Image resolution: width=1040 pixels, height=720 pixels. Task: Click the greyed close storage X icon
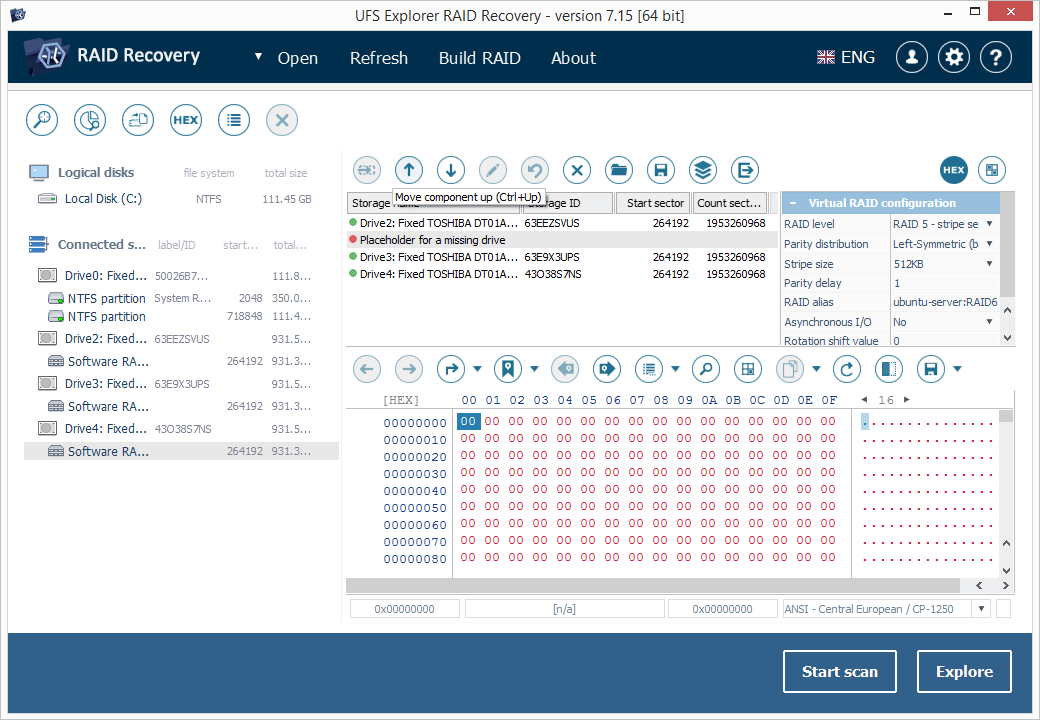coord(282,120)
